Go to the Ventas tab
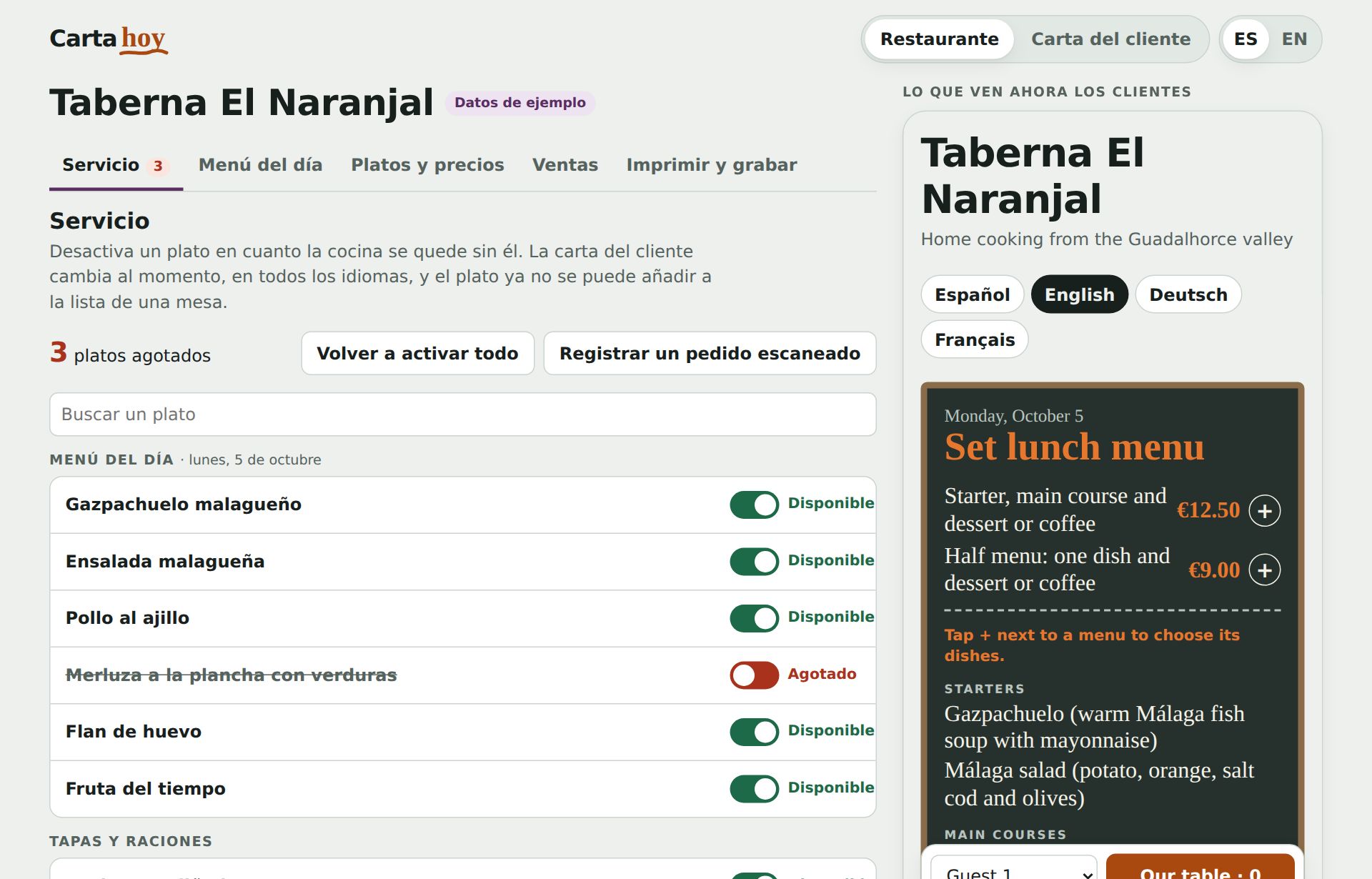1372x879 pixels. (565, 165)
